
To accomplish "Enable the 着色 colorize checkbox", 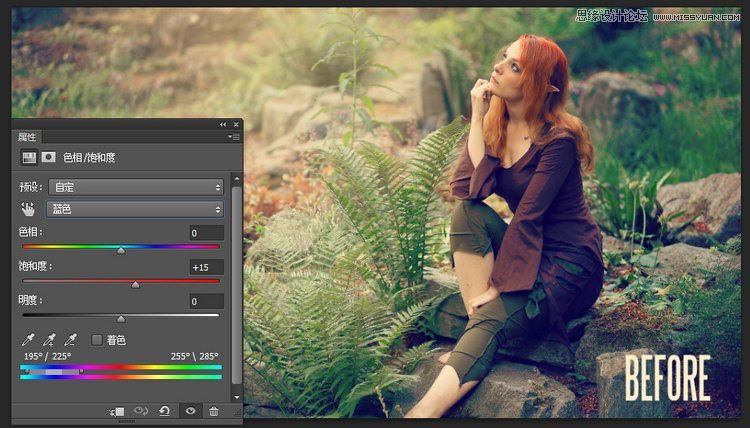I will (x=97, y=340).
